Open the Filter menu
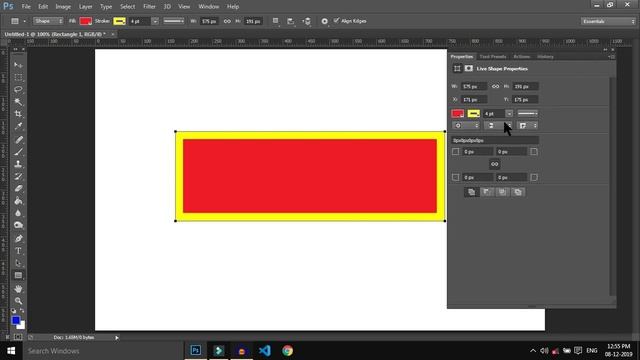Screen dimensions: 640x360 coord(149,7)
